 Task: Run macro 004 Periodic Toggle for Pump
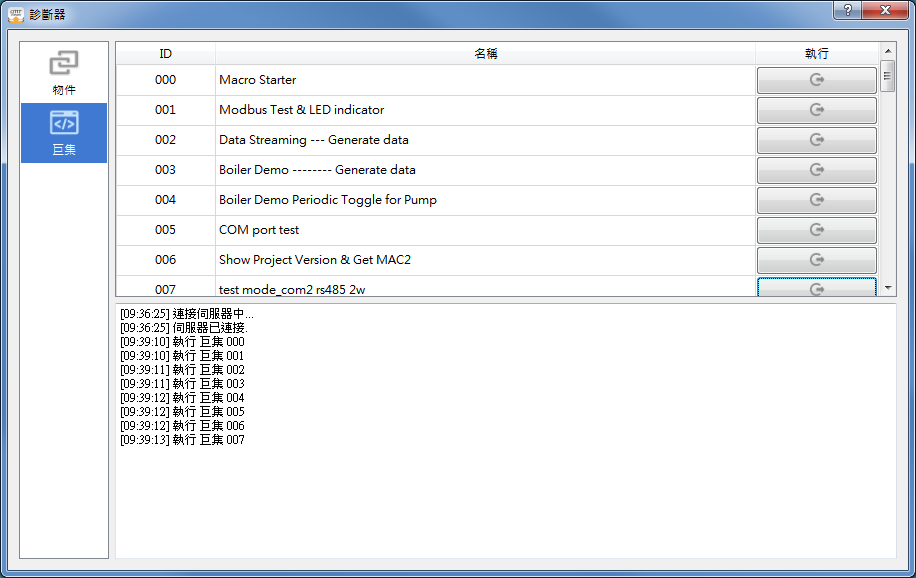point(816,201)
